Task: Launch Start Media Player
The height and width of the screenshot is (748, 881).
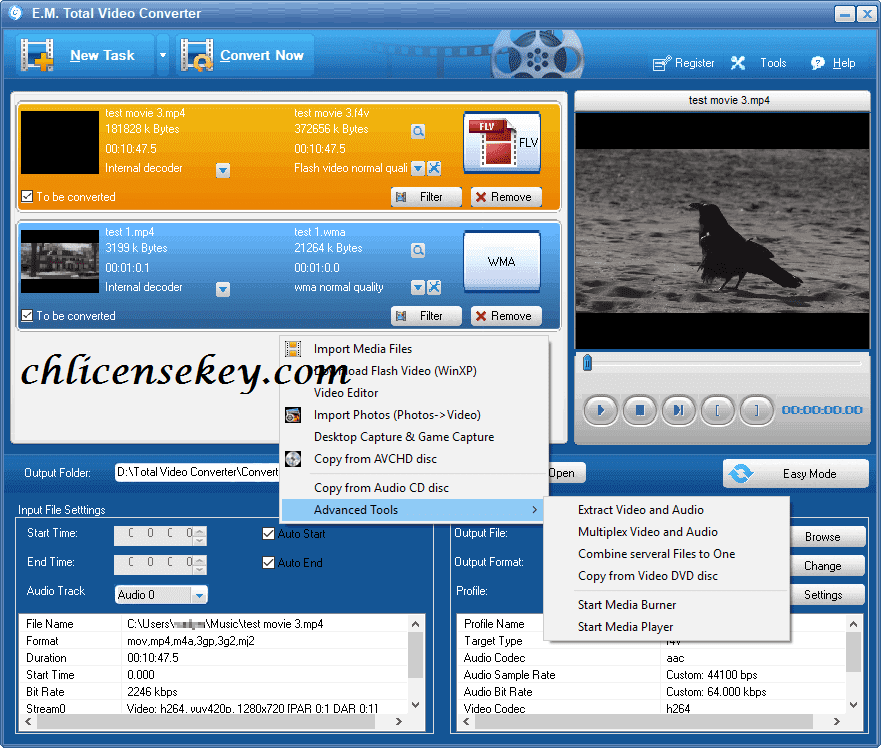Action: pyautogui.click(x=666, y=627)
